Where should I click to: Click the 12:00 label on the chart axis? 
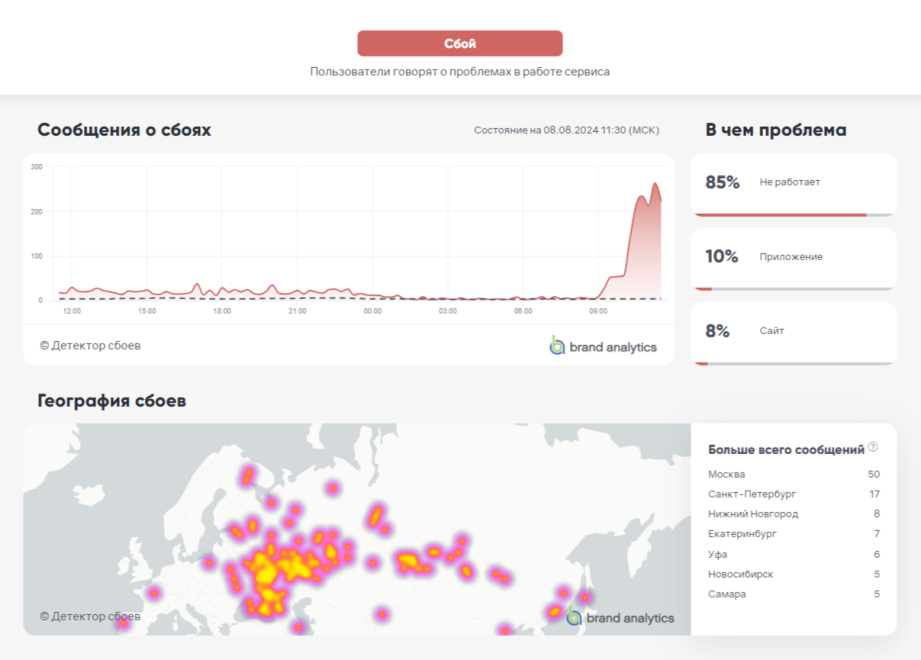tap(72, 311)
